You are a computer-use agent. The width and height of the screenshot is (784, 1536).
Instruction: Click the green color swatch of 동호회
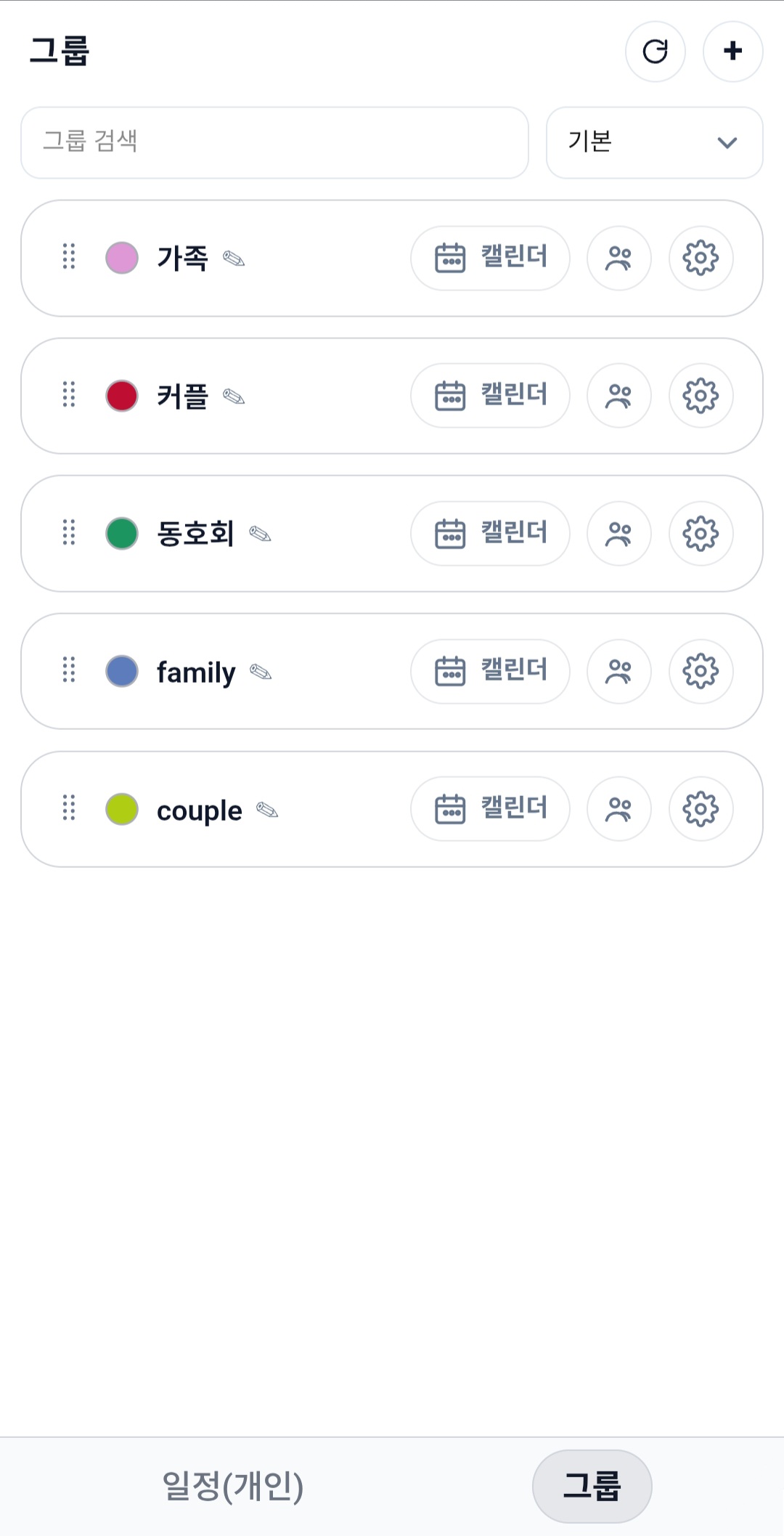tap(122, 534)
